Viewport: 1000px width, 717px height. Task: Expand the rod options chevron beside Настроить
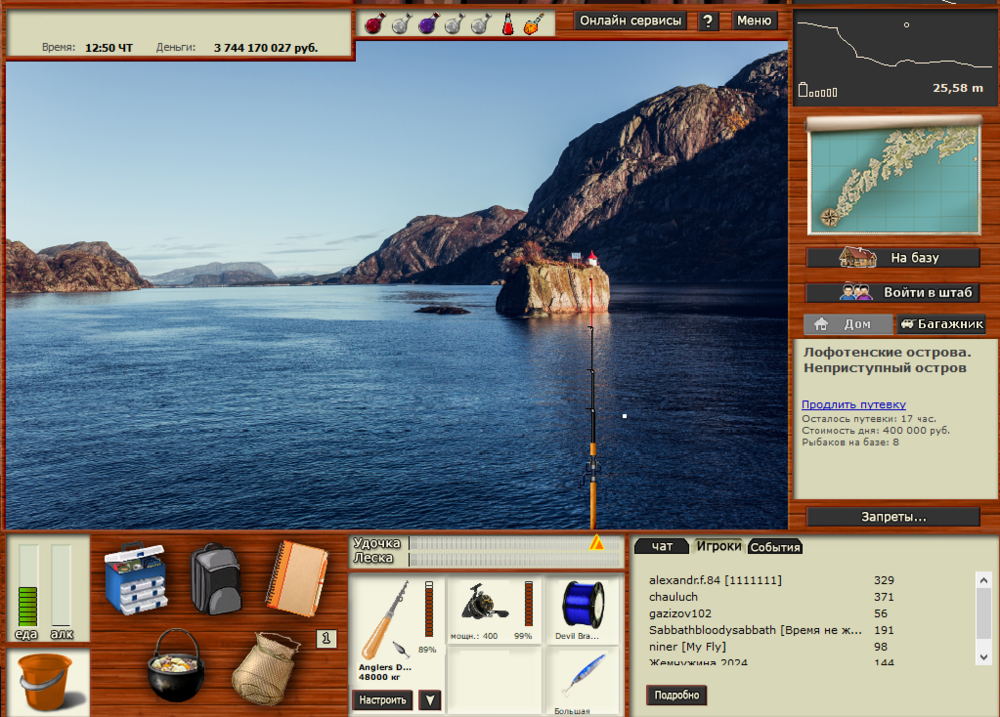[x=429, y=699]
